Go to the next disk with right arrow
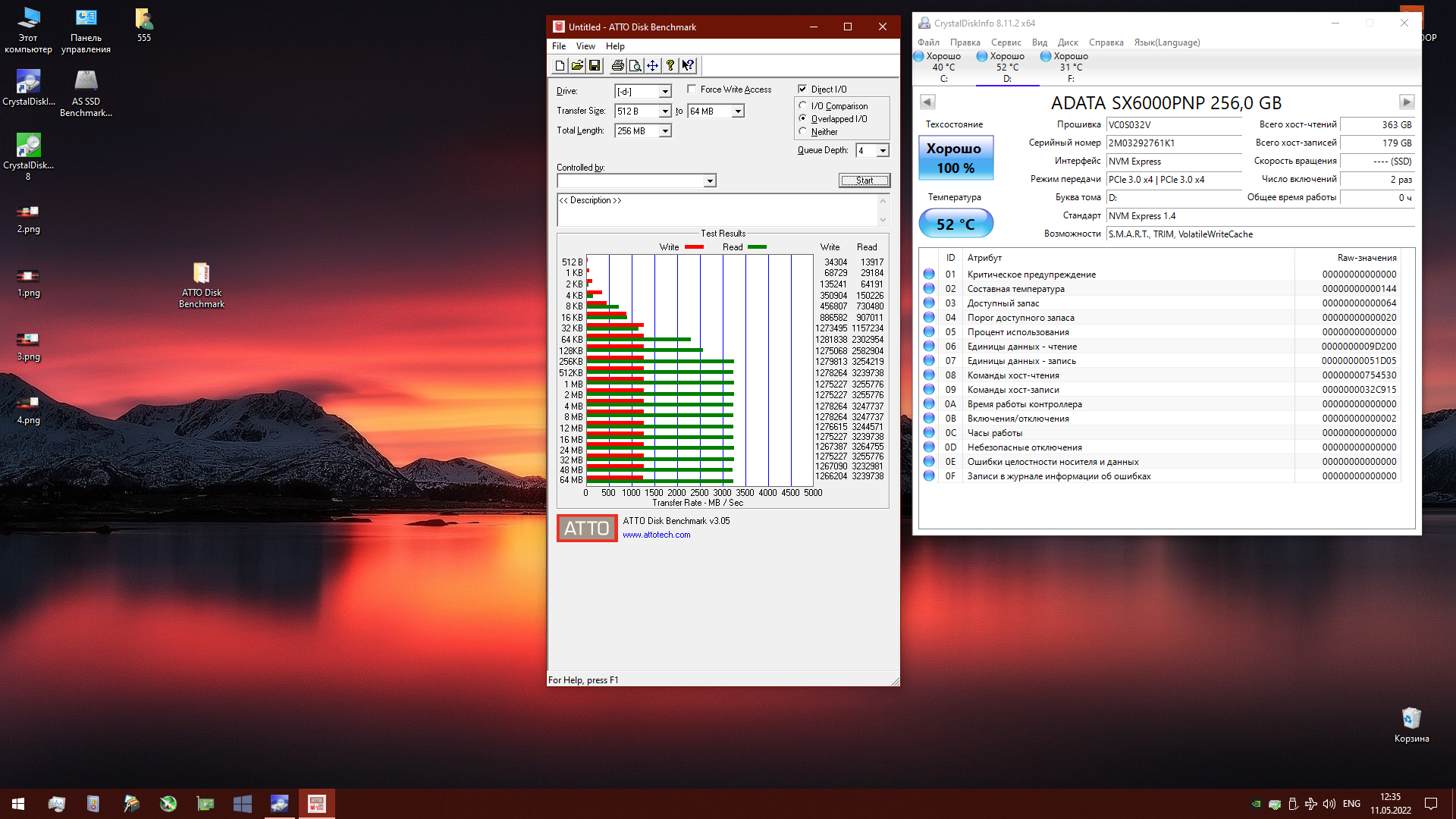This screenshot has width=1456, height=819. (1406, 102)
